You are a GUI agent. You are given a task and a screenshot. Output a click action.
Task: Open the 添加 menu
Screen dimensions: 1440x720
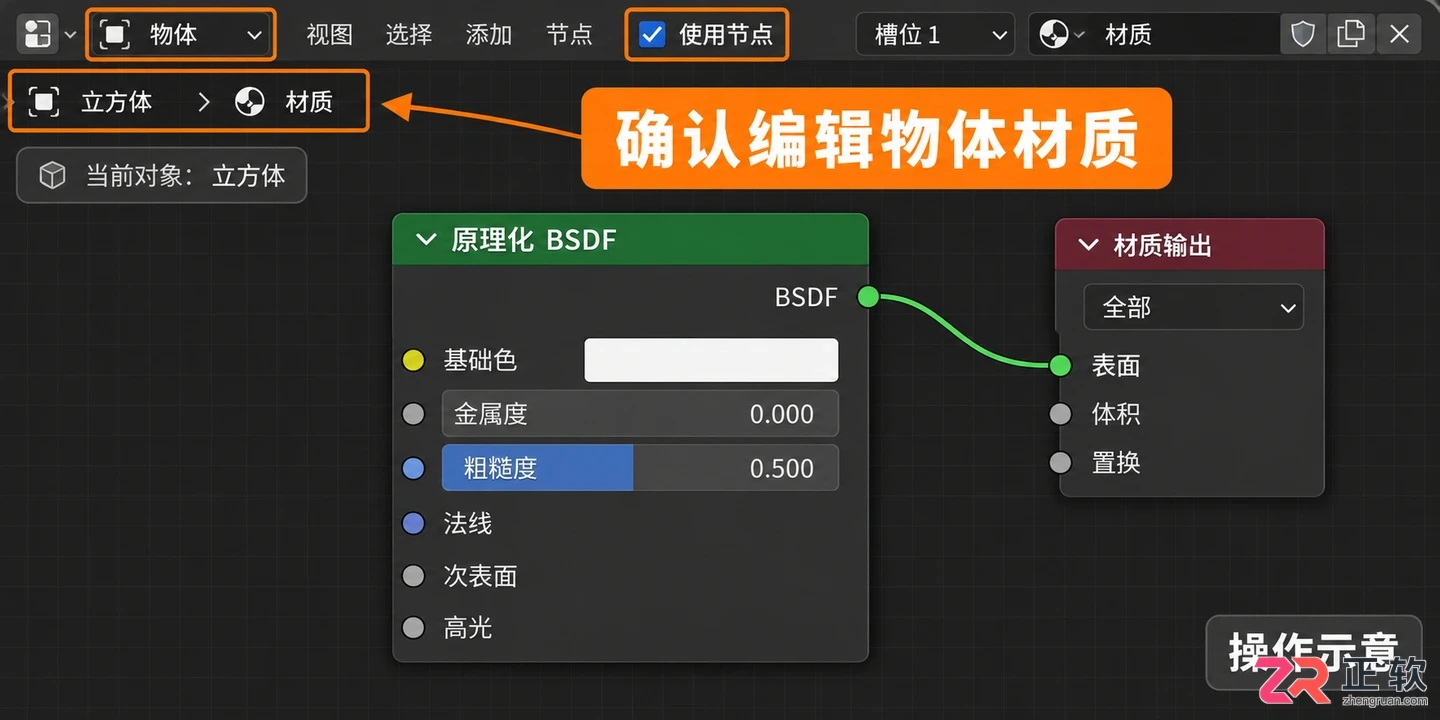tap(489, 35)
